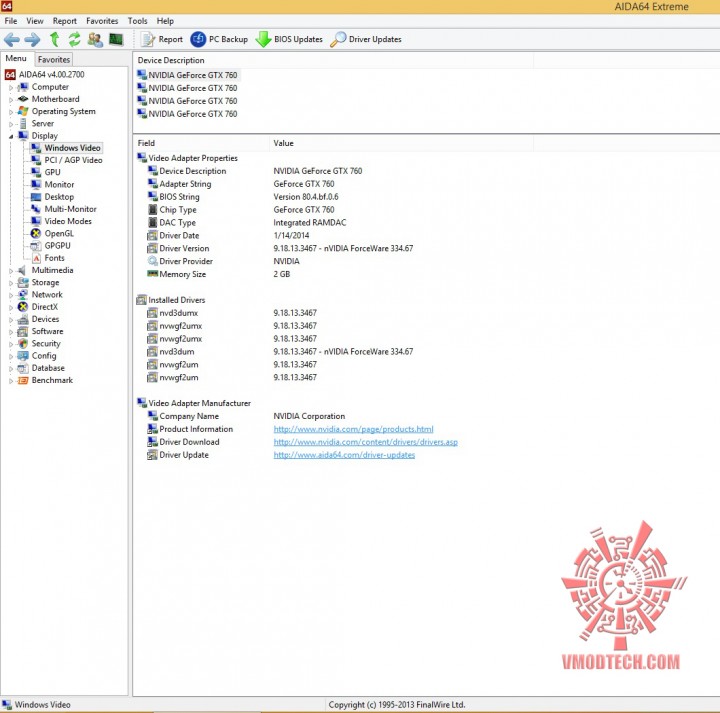Click the Value column header
720x713 pixels.
point(401,143)
